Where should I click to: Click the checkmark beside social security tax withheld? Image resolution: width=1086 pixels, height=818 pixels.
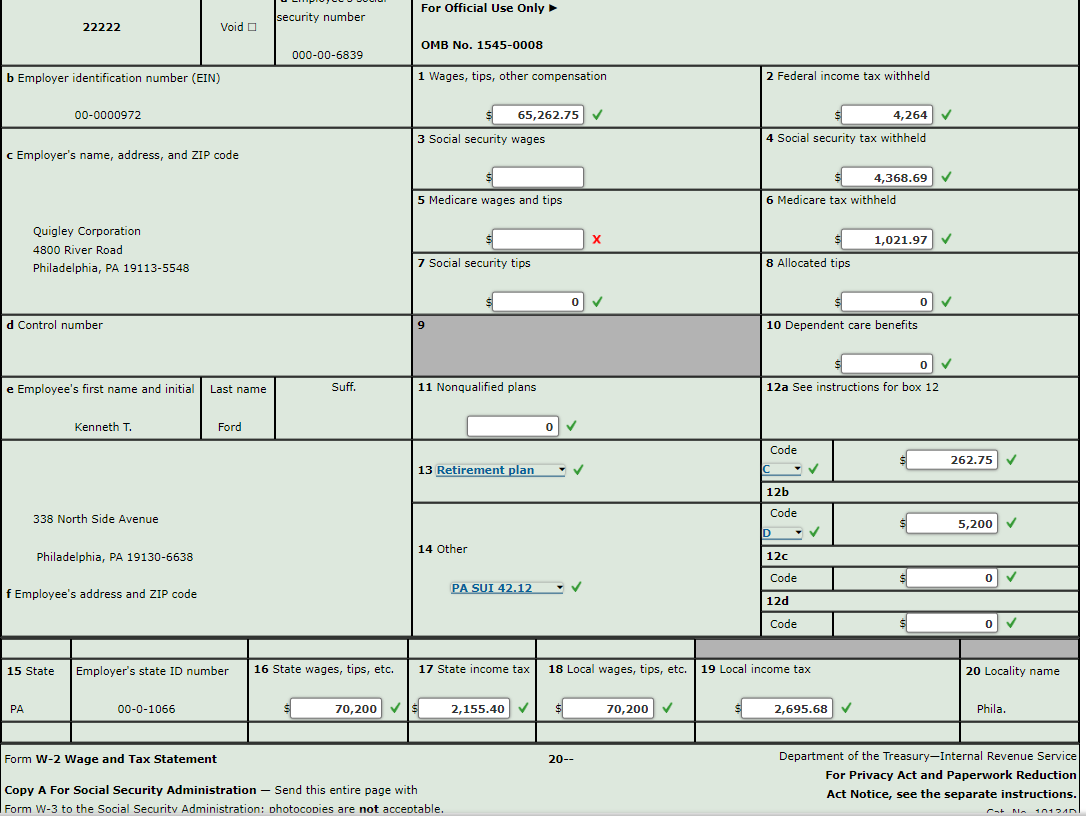click(946, 176)
